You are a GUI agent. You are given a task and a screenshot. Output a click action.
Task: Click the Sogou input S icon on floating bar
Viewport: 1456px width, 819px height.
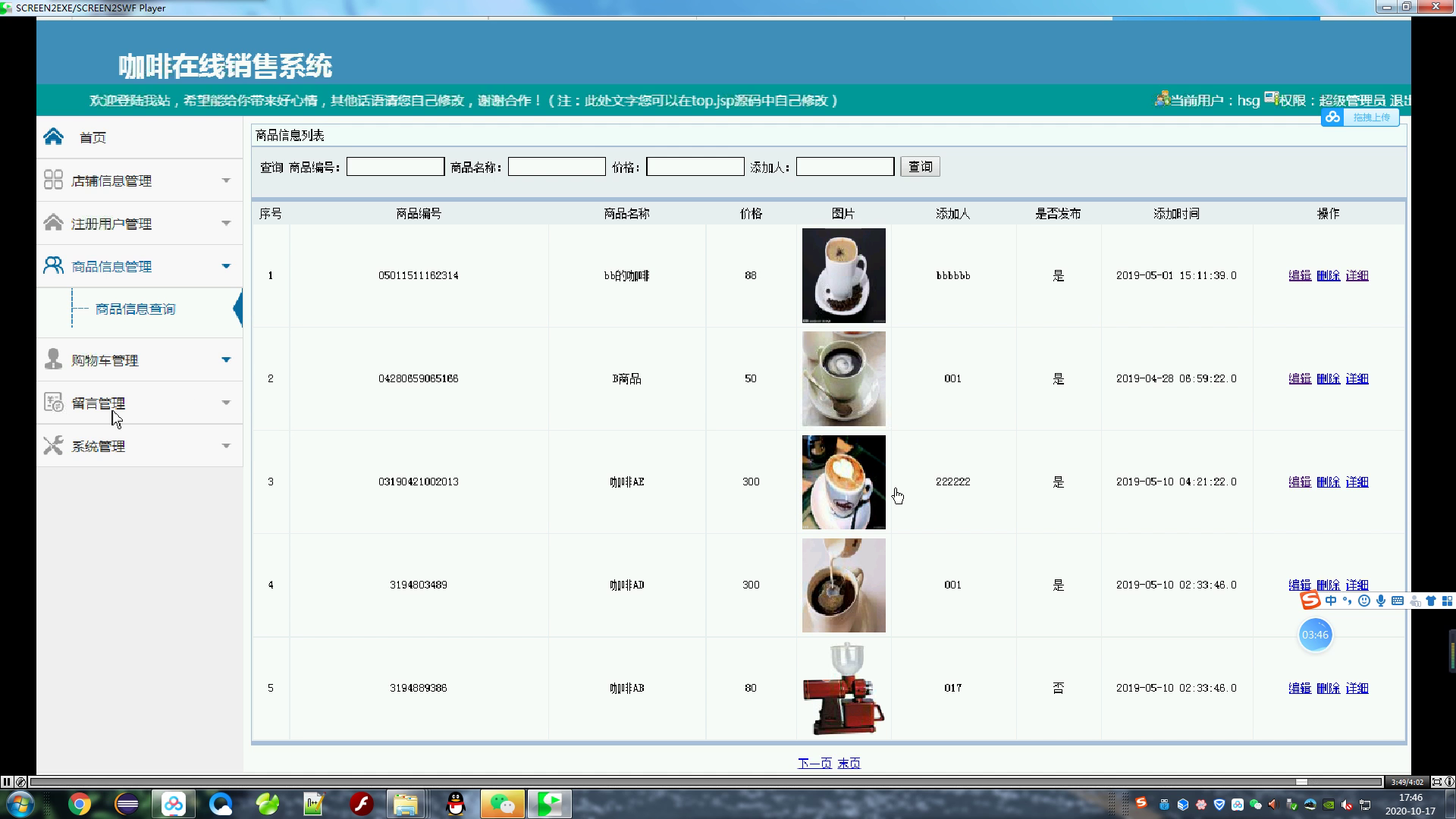[1310, 601]
